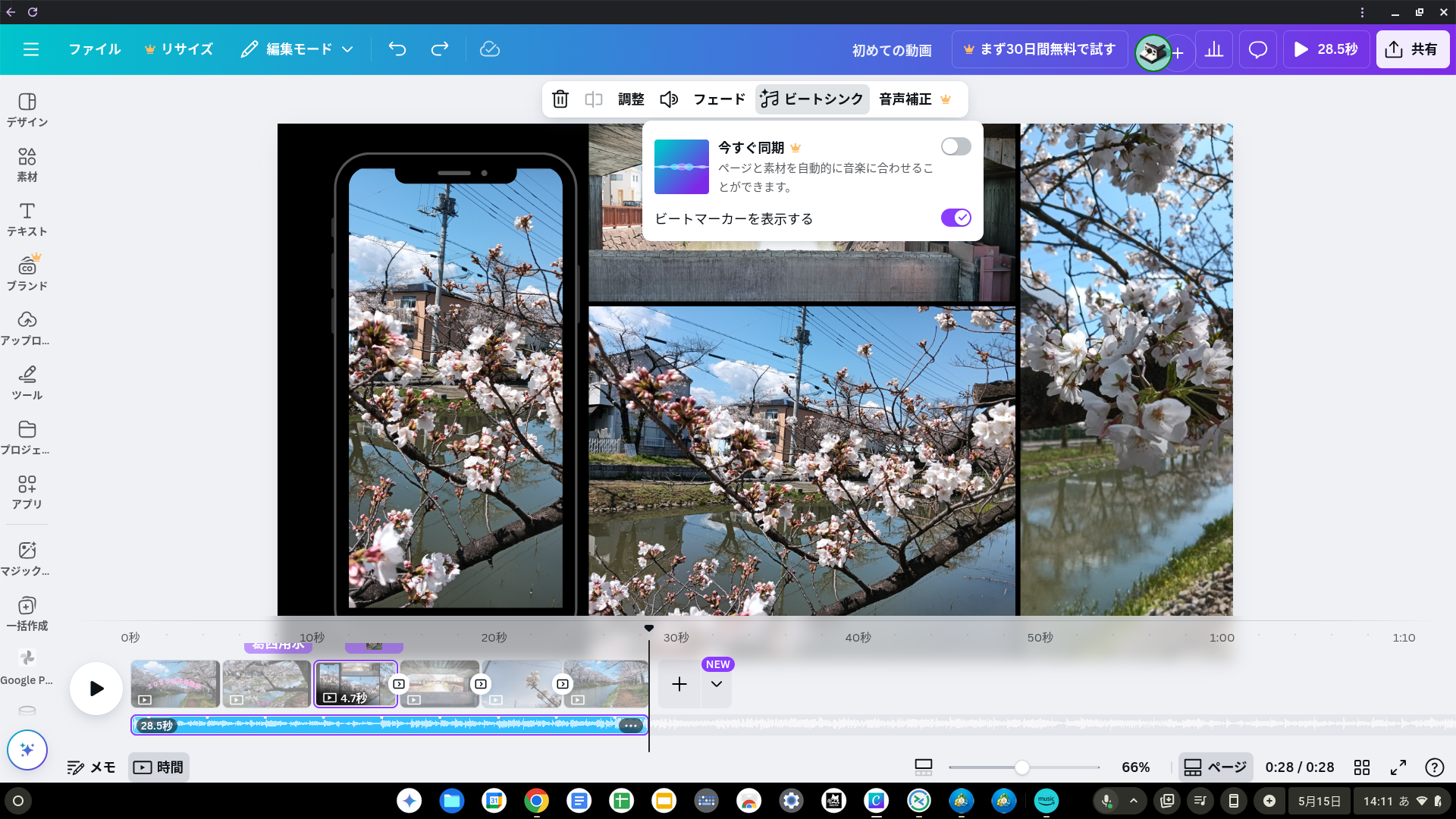Viewport: 1456px width, 819px height.
Task: Open the audio track three-dots menu
Action: coord(630,726)
